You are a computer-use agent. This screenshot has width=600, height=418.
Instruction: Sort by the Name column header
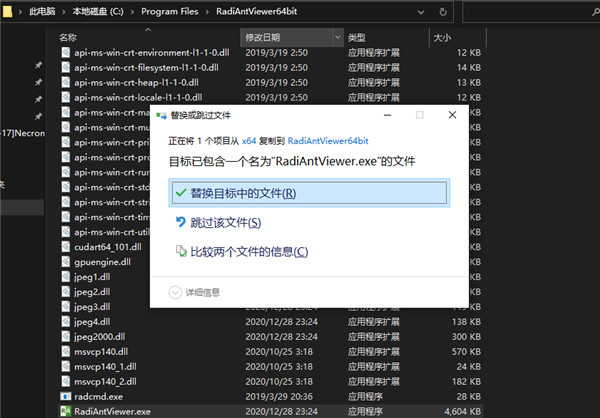point(68,38)
